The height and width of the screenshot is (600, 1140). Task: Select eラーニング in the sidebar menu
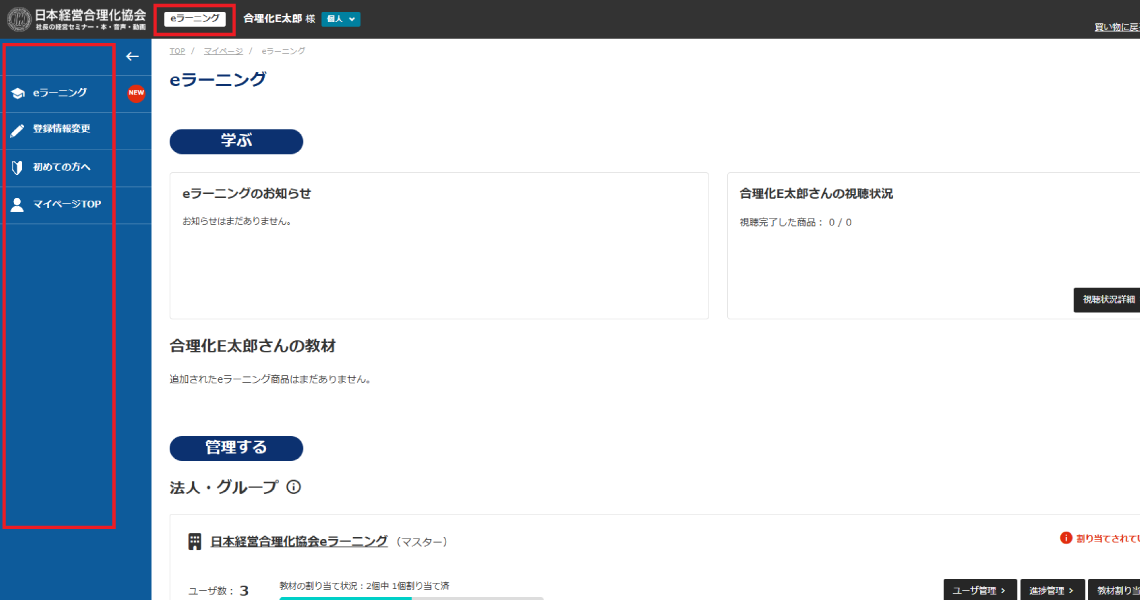pos(60,93)
